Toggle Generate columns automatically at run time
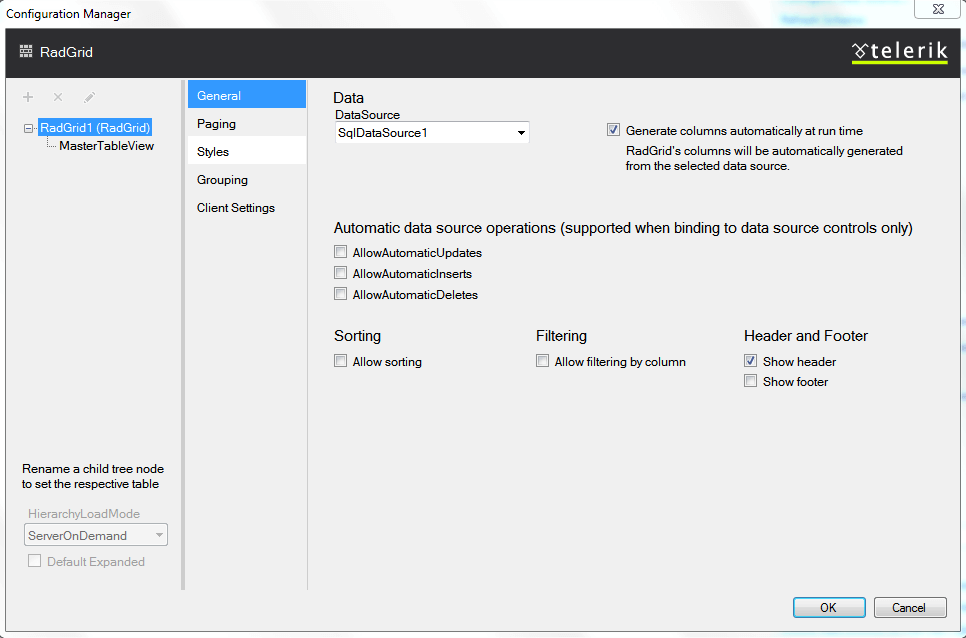The width and height of the screenshot is (966, 638). click(613, 130)
